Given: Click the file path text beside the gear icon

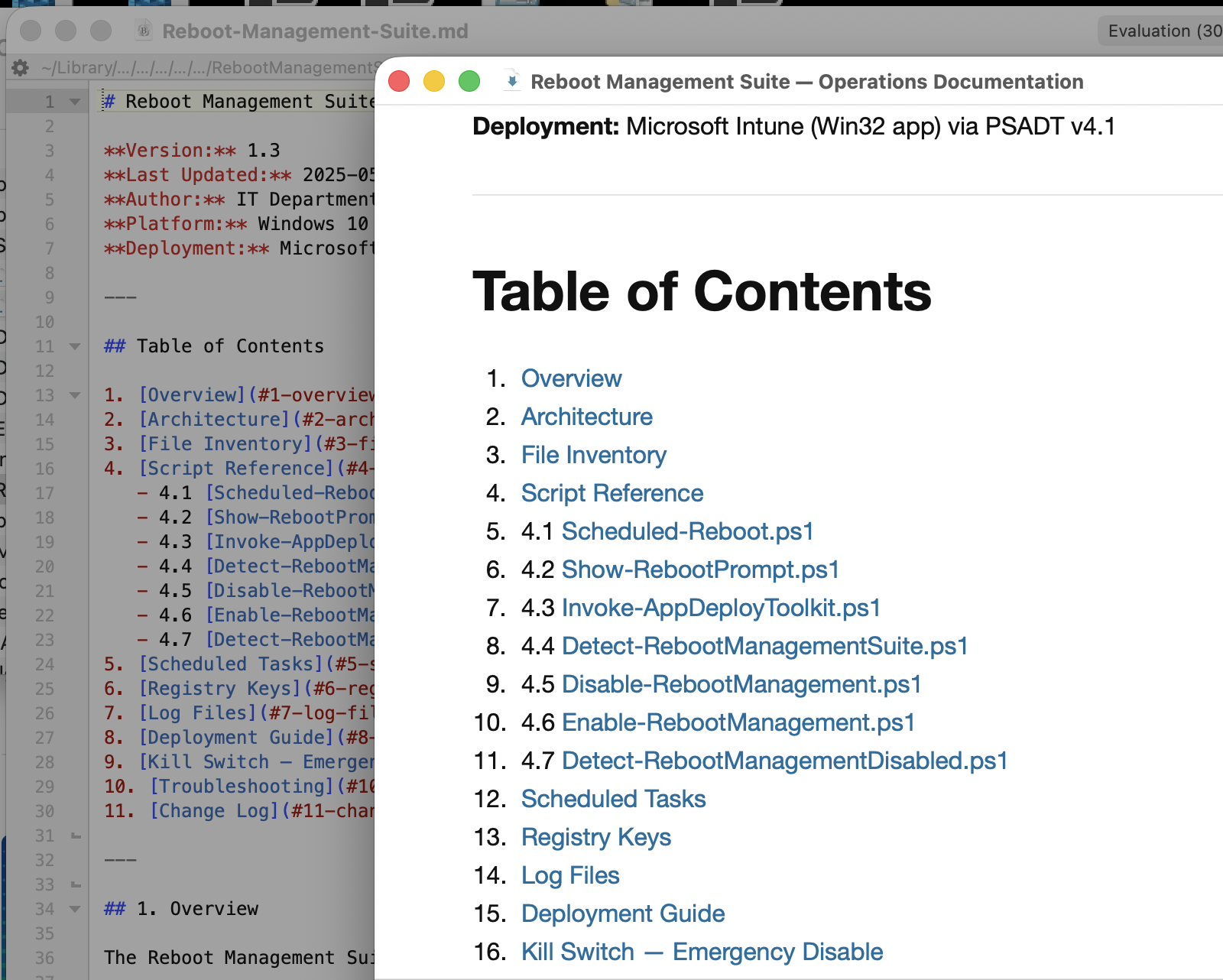Looking at the screenshot, I should (x=208, y=68).
